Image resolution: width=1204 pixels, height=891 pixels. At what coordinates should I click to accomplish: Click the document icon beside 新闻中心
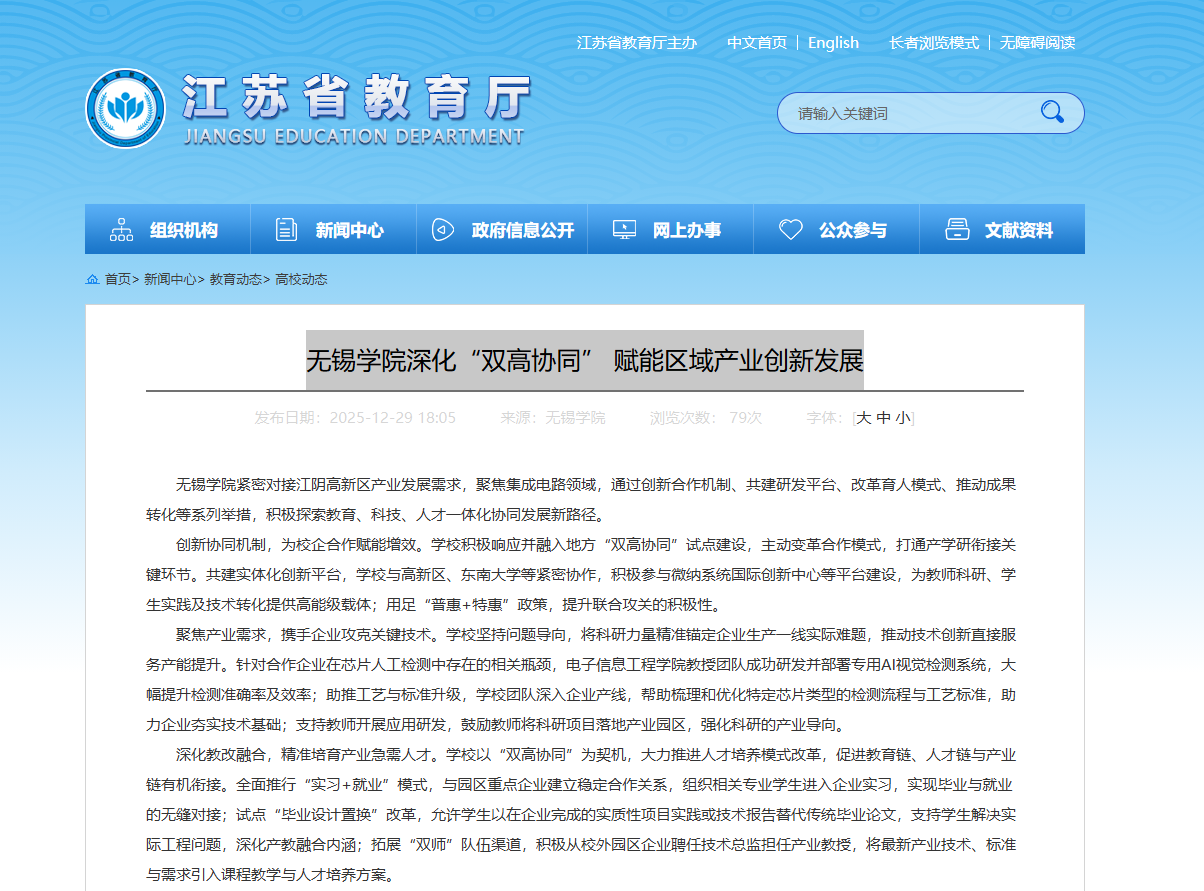pos(286,230)
